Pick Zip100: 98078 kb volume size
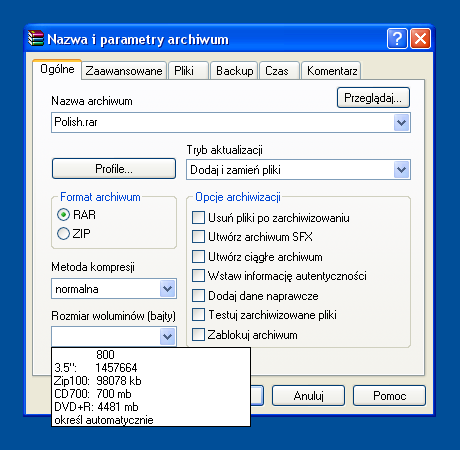The width and height of the screenshot is (460, 450). [x=151, y=380]
